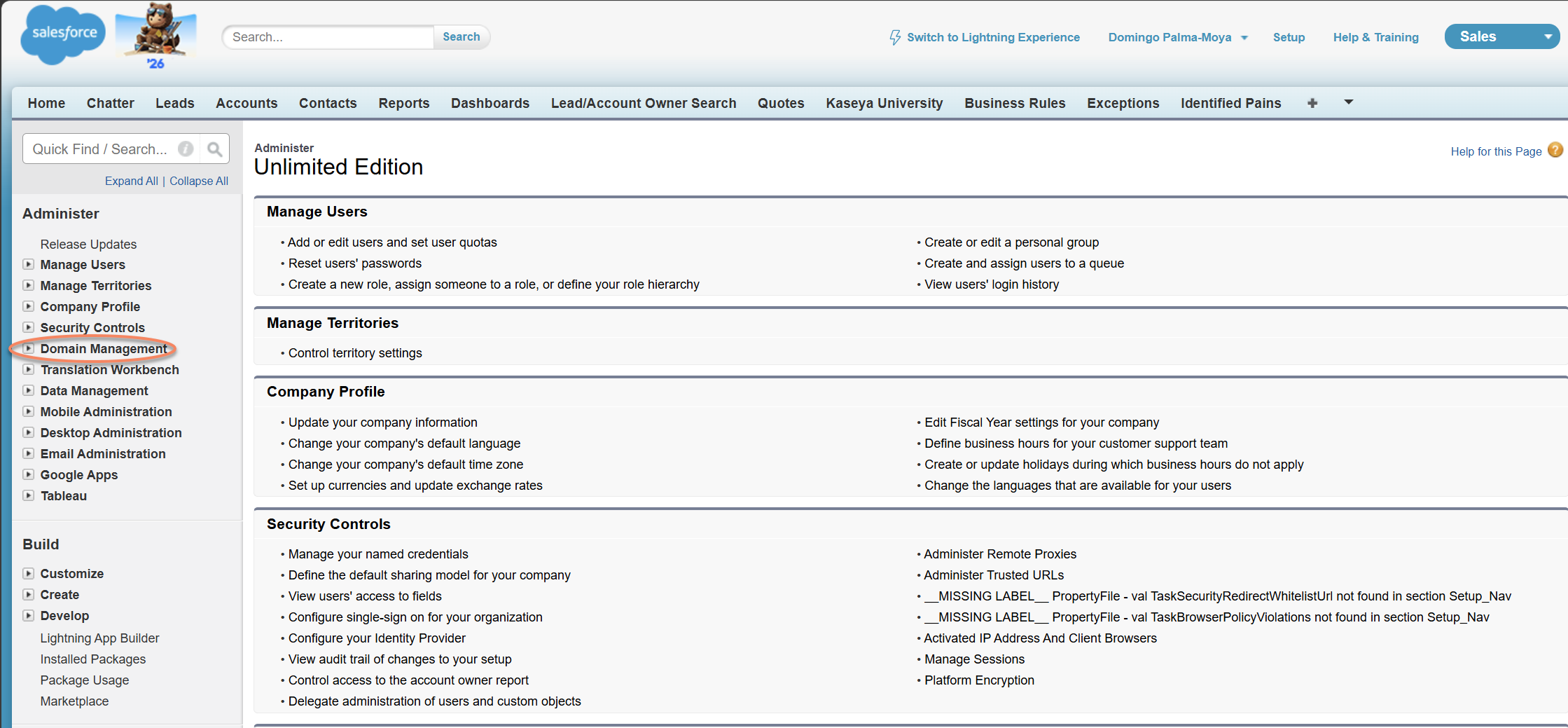This screenshot has width=1568, height=728.
Task: Click the 'Manage Sessions' link
Action: click(974, 659)
